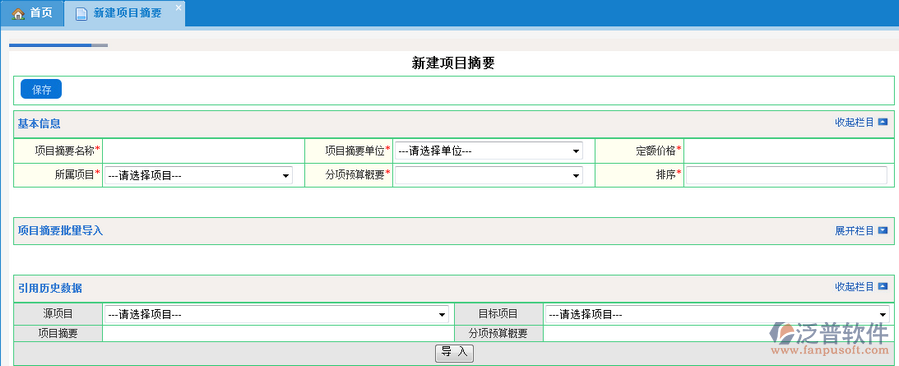Collapse 基本信息 section via 收起栏目 link

[x=854, y=122]
